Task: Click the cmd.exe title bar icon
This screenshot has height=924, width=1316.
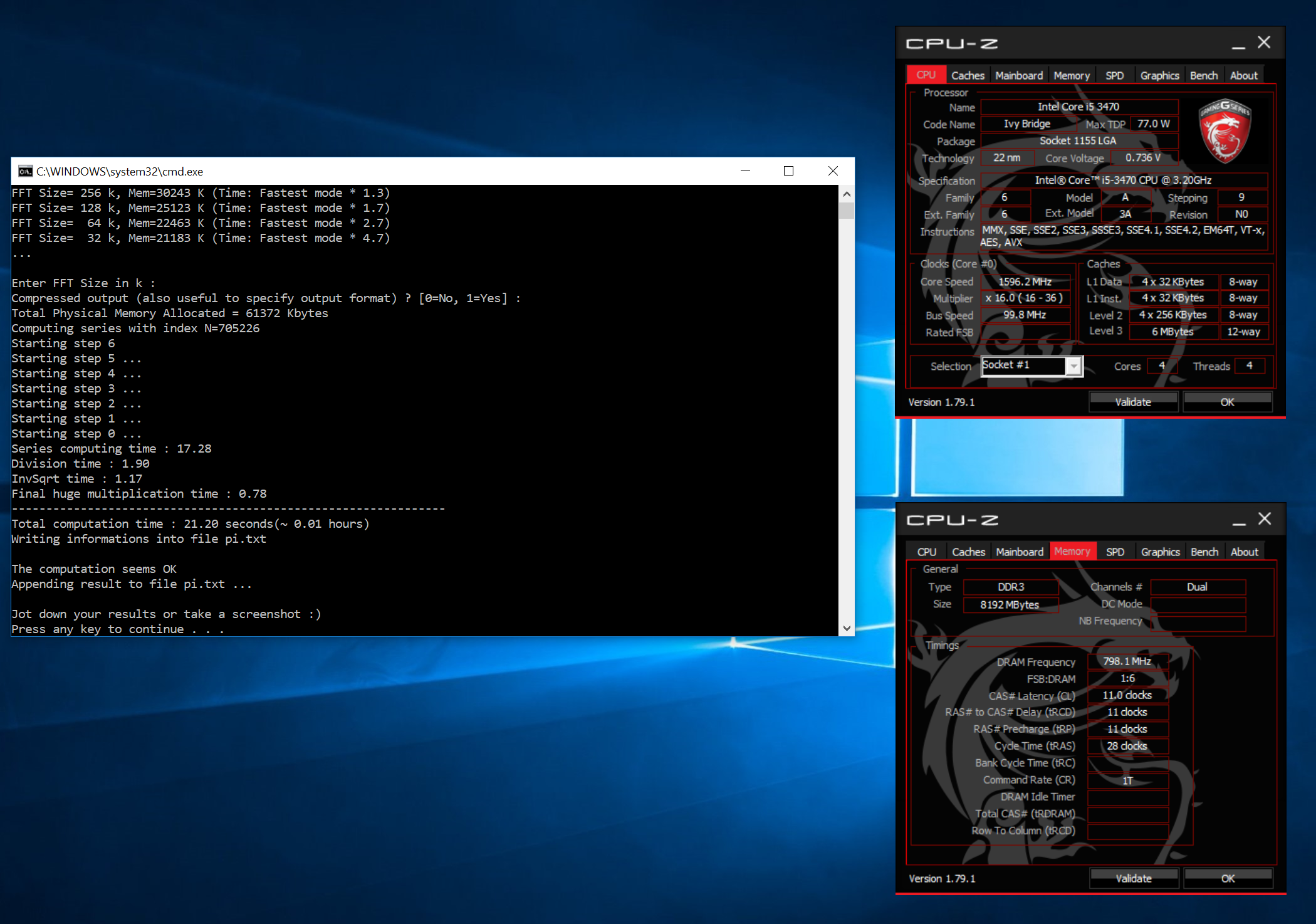Action: click(25, 171)
